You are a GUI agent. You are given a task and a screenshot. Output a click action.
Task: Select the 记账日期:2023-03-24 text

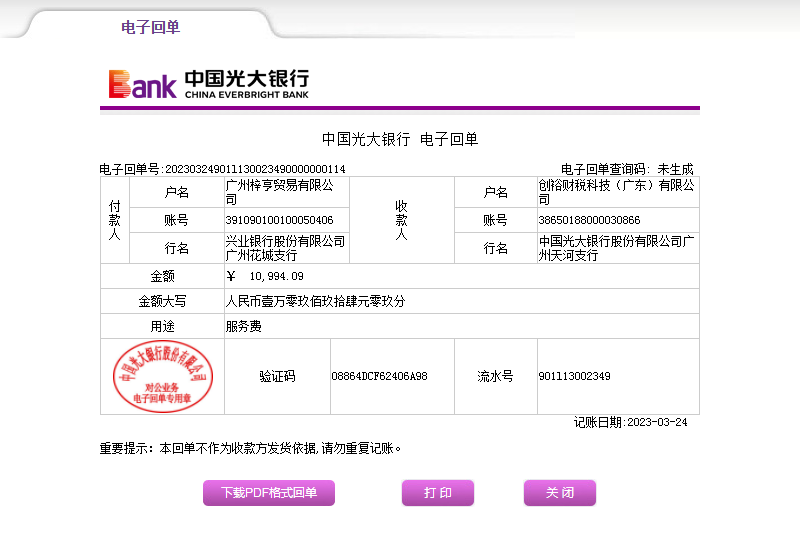pos(630,422)
